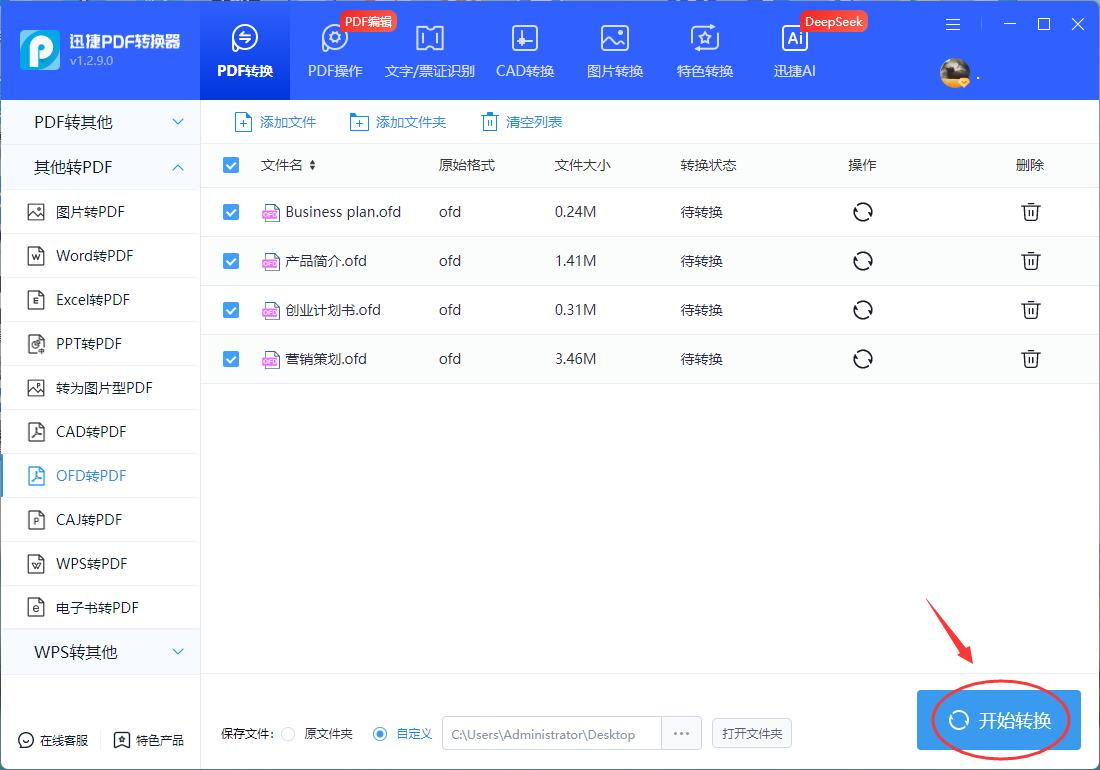Click the 开始转换 button
Screen dimensions: 1100x770
(x=998, y=720)
